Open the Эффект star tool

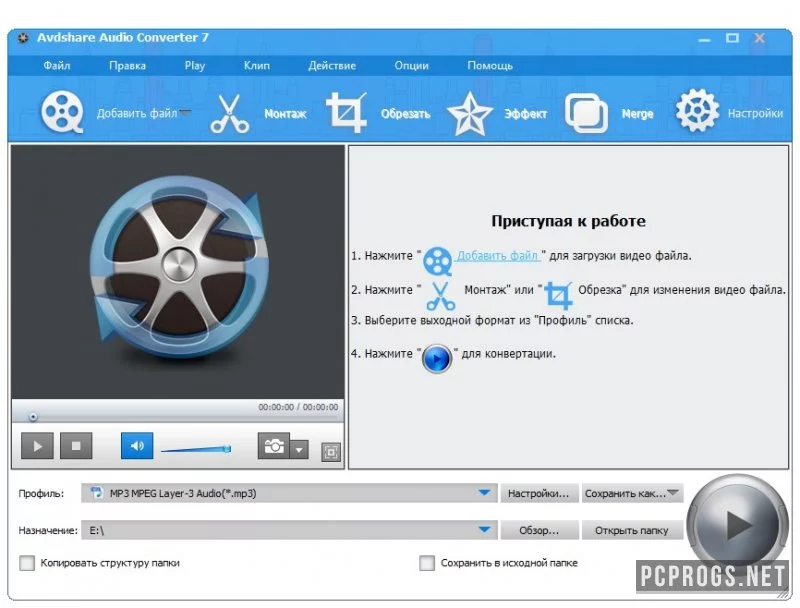tap(469, 113)
